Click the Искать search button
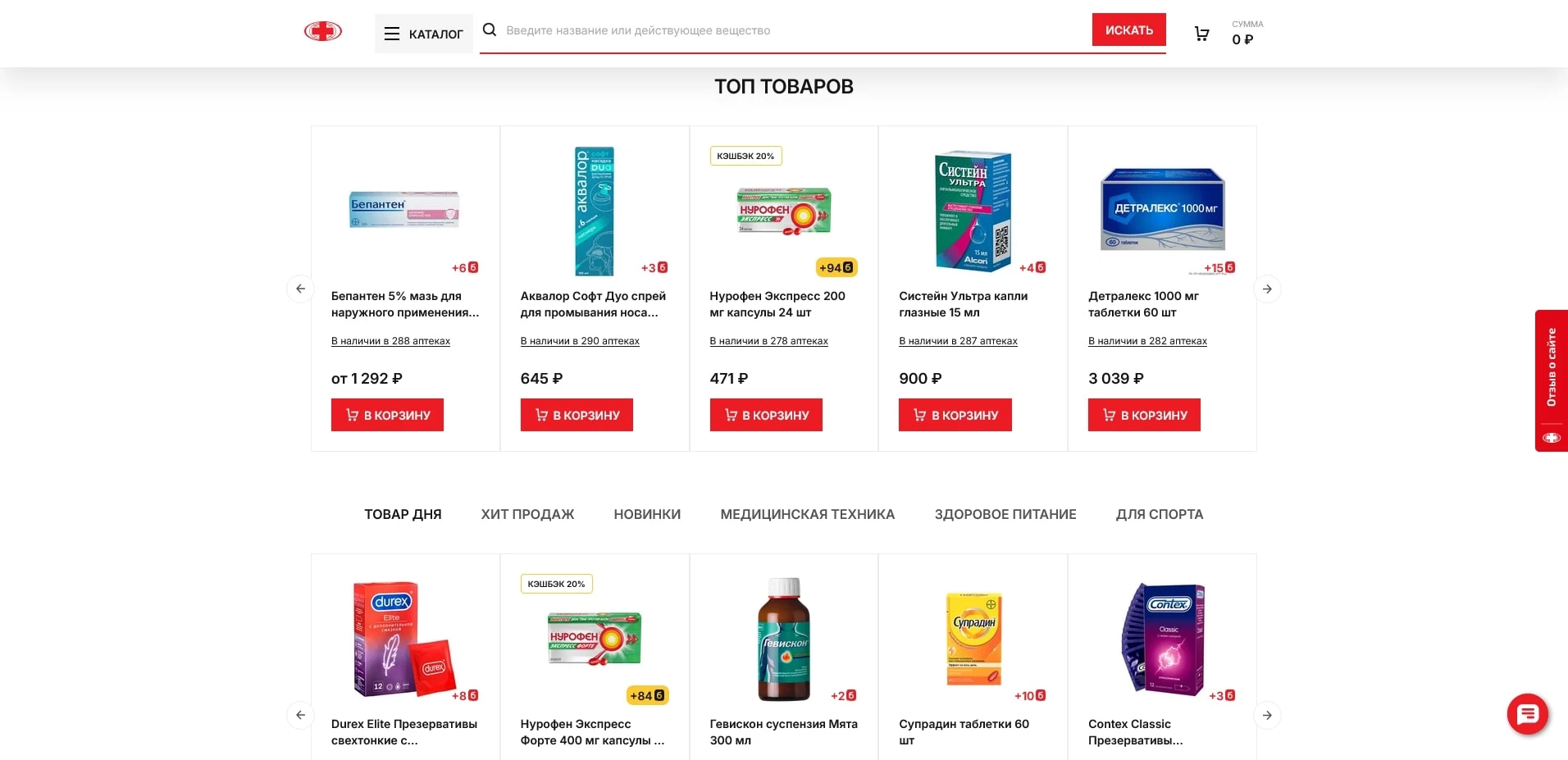The image size is (1568, 760). pos(1128,30)
